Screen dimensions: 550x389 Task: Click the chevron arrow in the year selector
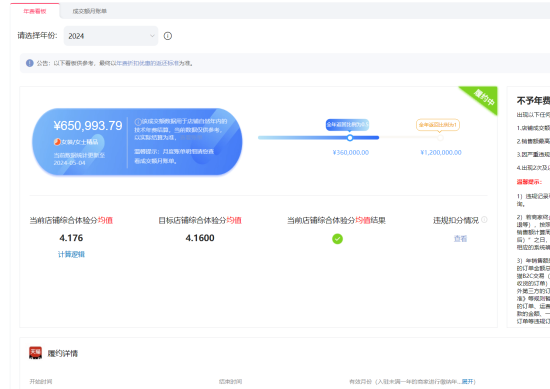pyautogui.click(x=152, y=36)
